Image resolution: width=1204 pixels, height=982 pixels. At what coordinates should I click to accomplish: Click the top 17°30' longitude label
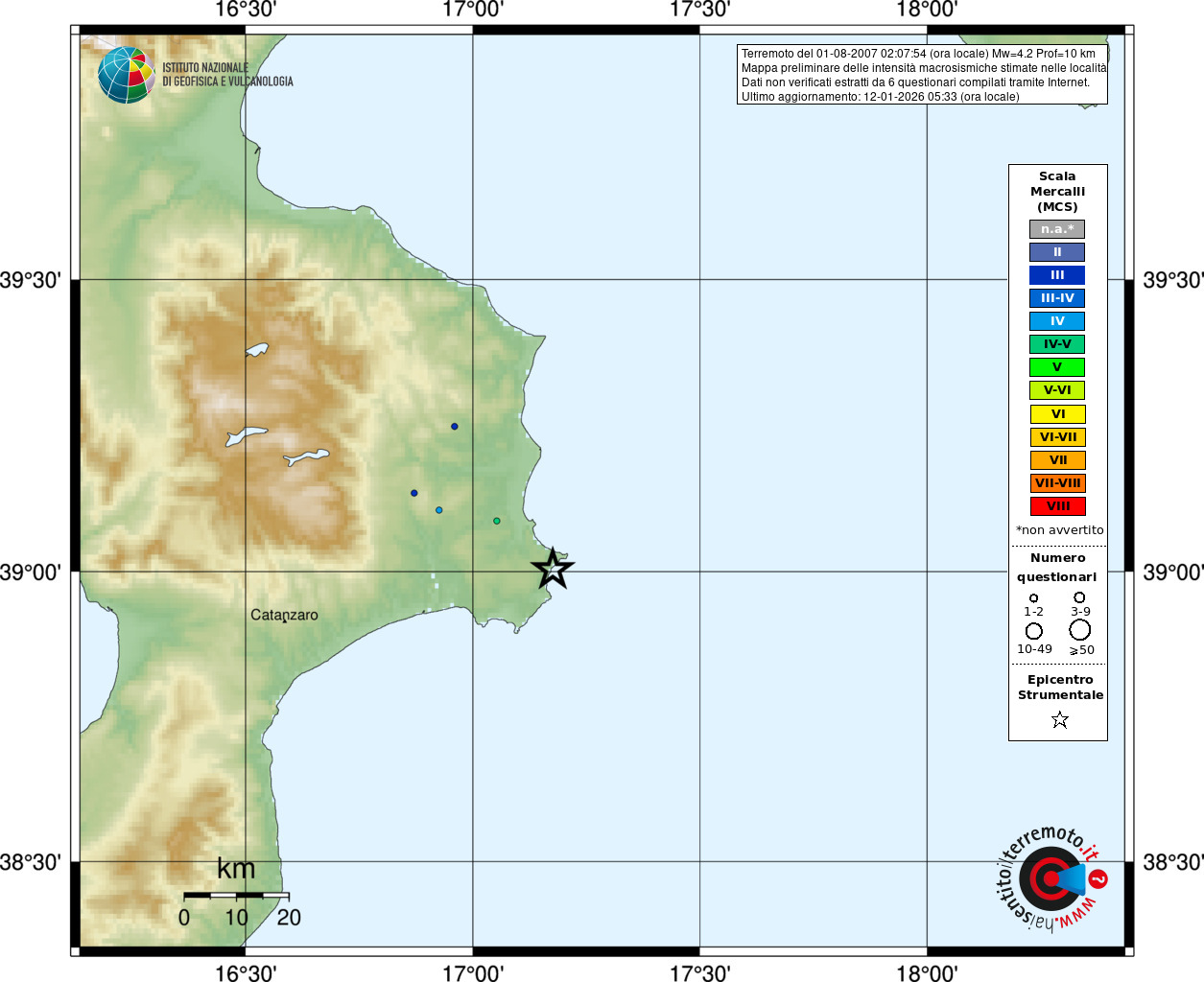pos(699,10)
